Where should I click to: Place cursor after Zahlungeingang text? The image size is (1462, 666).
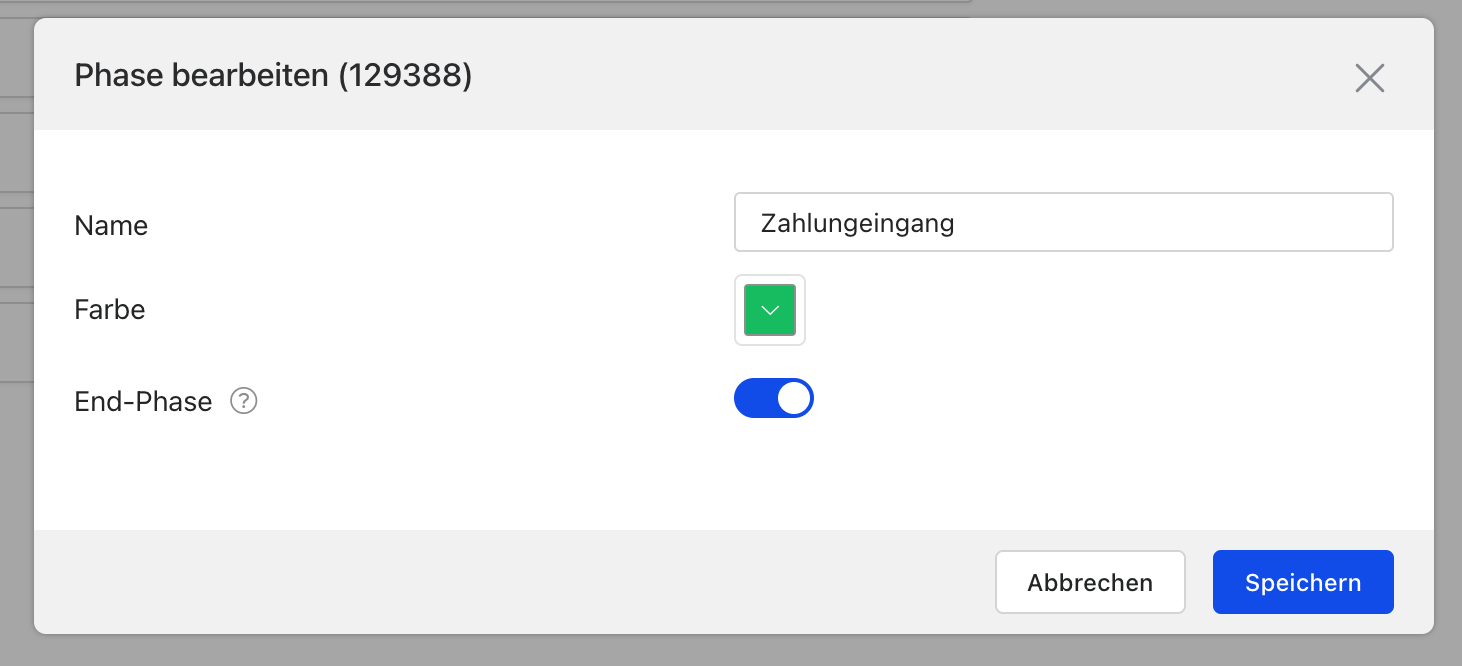[x=957, y=222]
